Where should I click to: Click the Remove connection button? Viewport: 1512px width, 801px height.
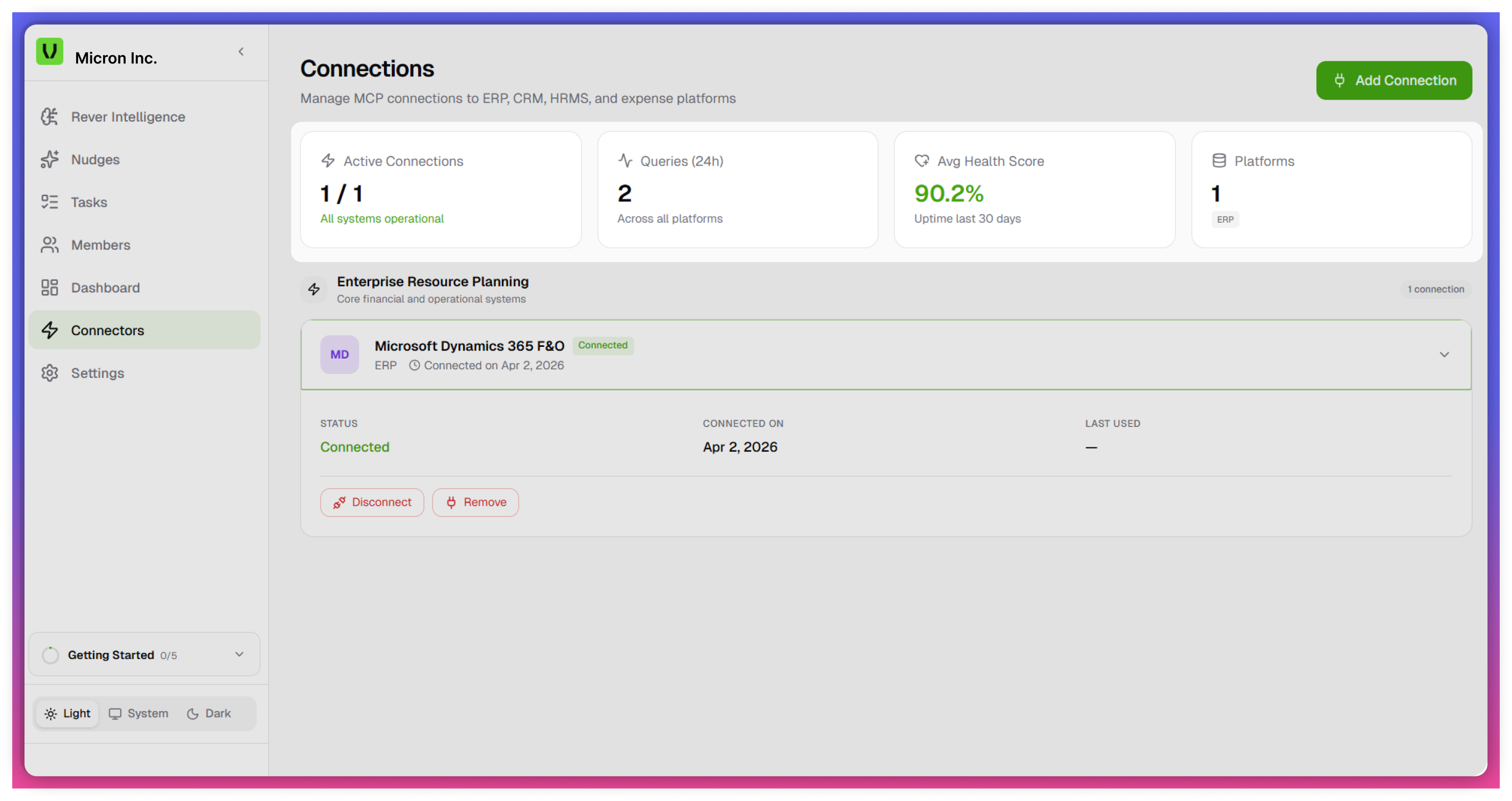[x=475, y=503]
